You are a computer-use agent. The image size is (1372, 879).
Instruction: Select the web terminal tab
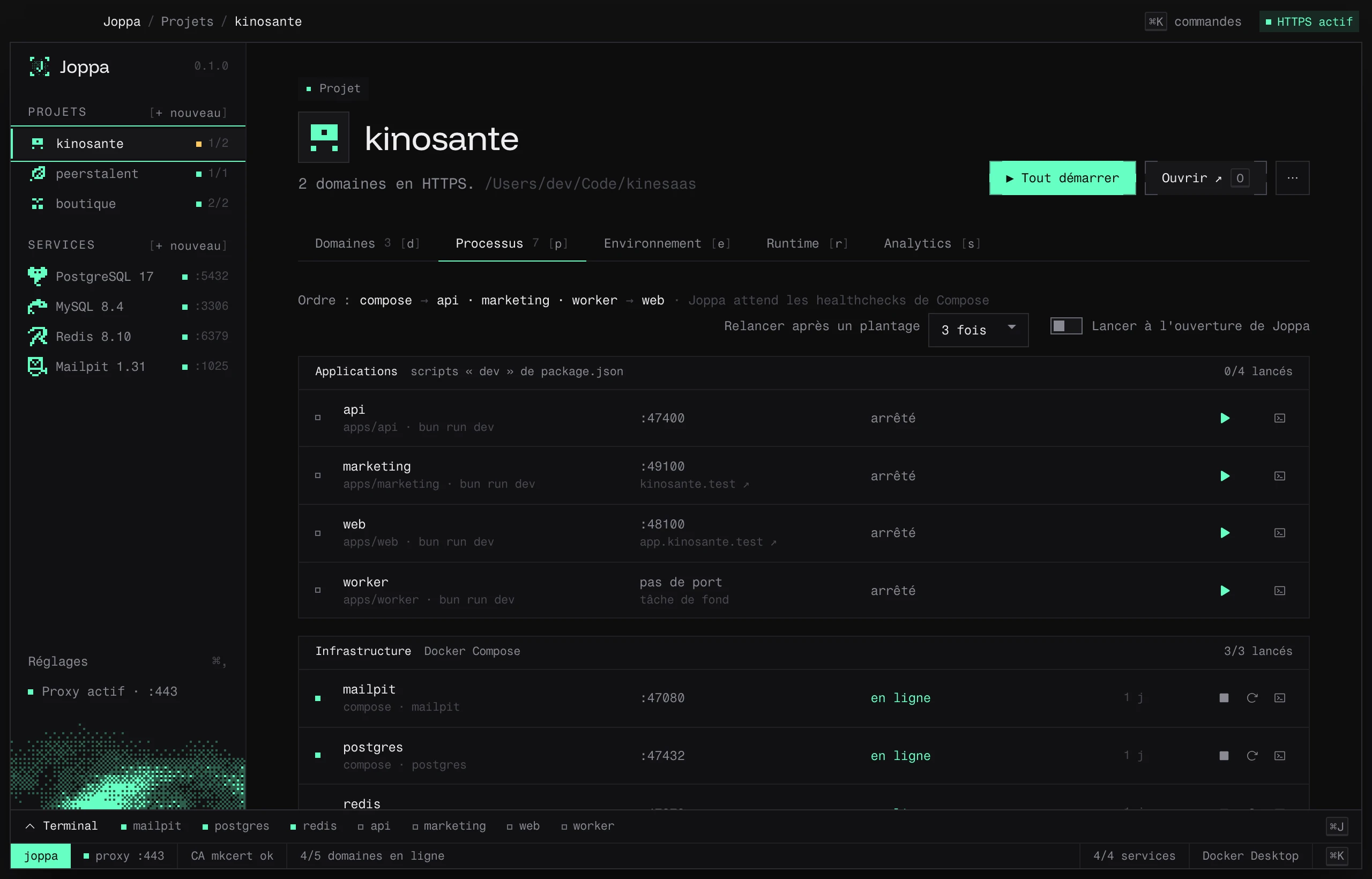524,826
